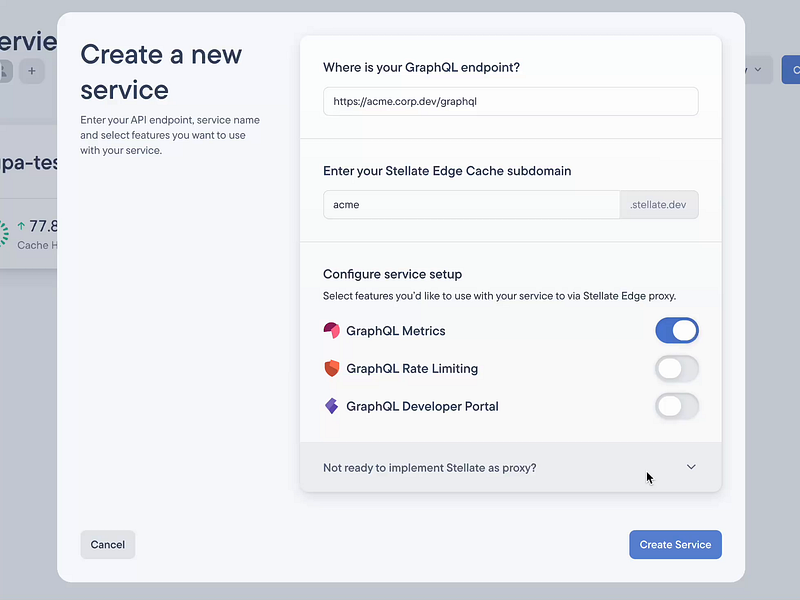Focus the GraphQL endpoint URL field
This screenshot has height=600, width=800.
(x=510, y=101)
